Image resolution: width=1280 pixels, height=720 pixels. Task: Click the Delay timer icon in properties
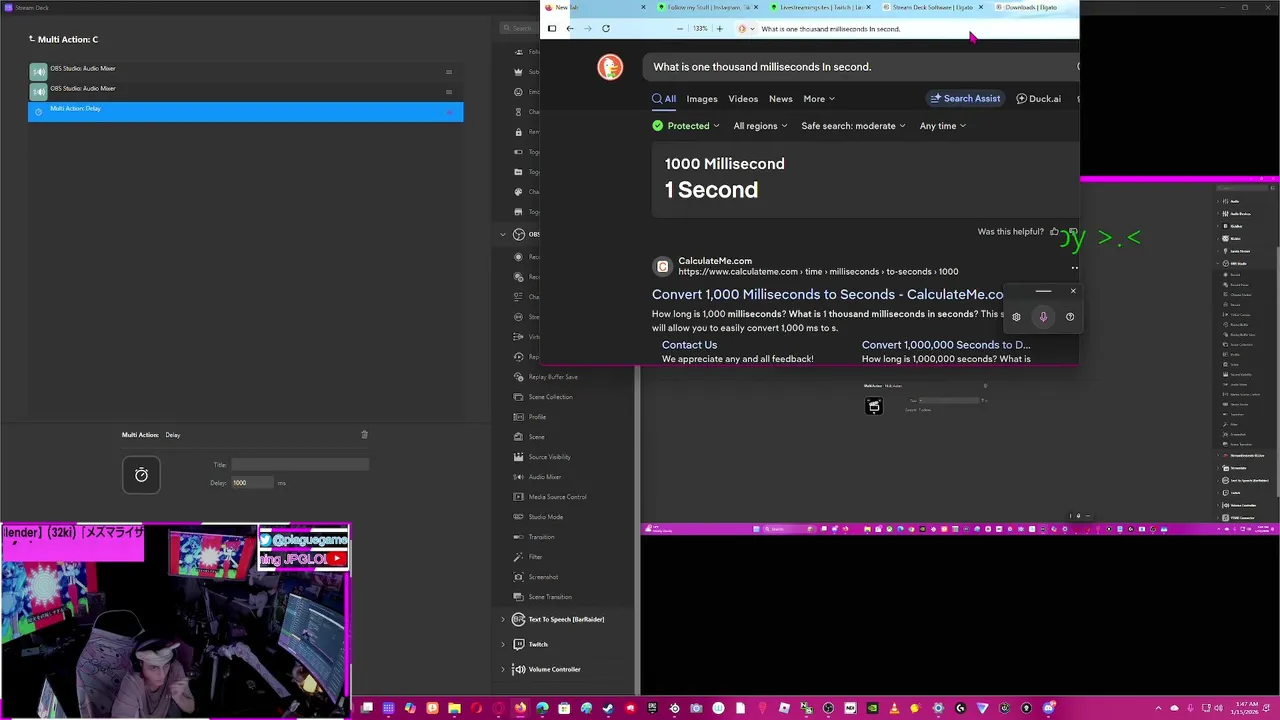(x=141, y=475)
